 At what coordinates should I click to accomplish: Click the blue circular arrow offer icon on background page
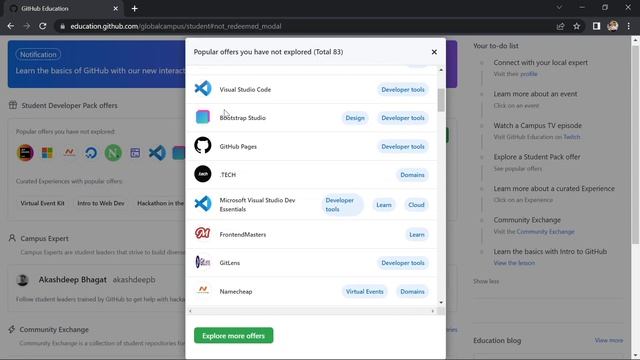click(x=91, y=153)
